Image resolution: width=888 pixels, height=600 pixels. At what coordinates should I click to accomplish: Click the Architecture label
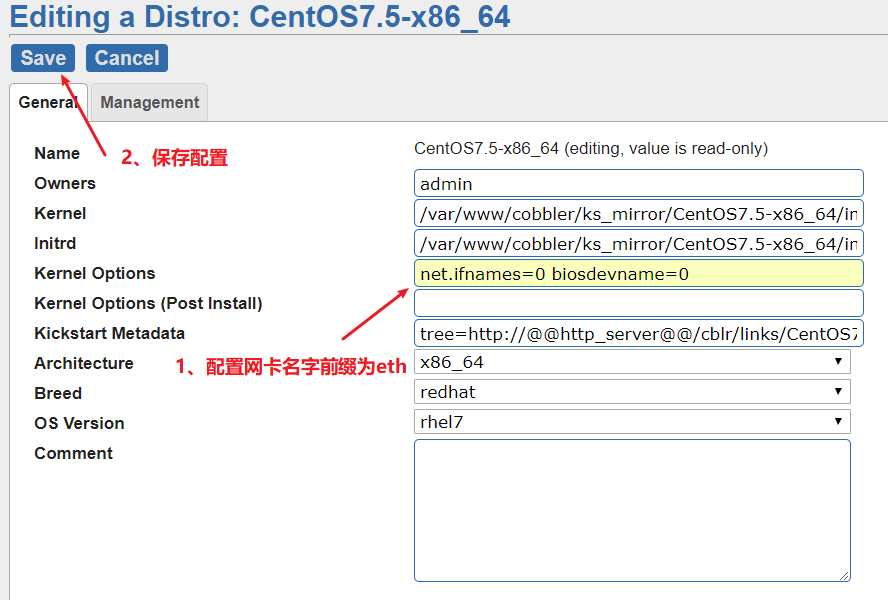tap(84, 364)
